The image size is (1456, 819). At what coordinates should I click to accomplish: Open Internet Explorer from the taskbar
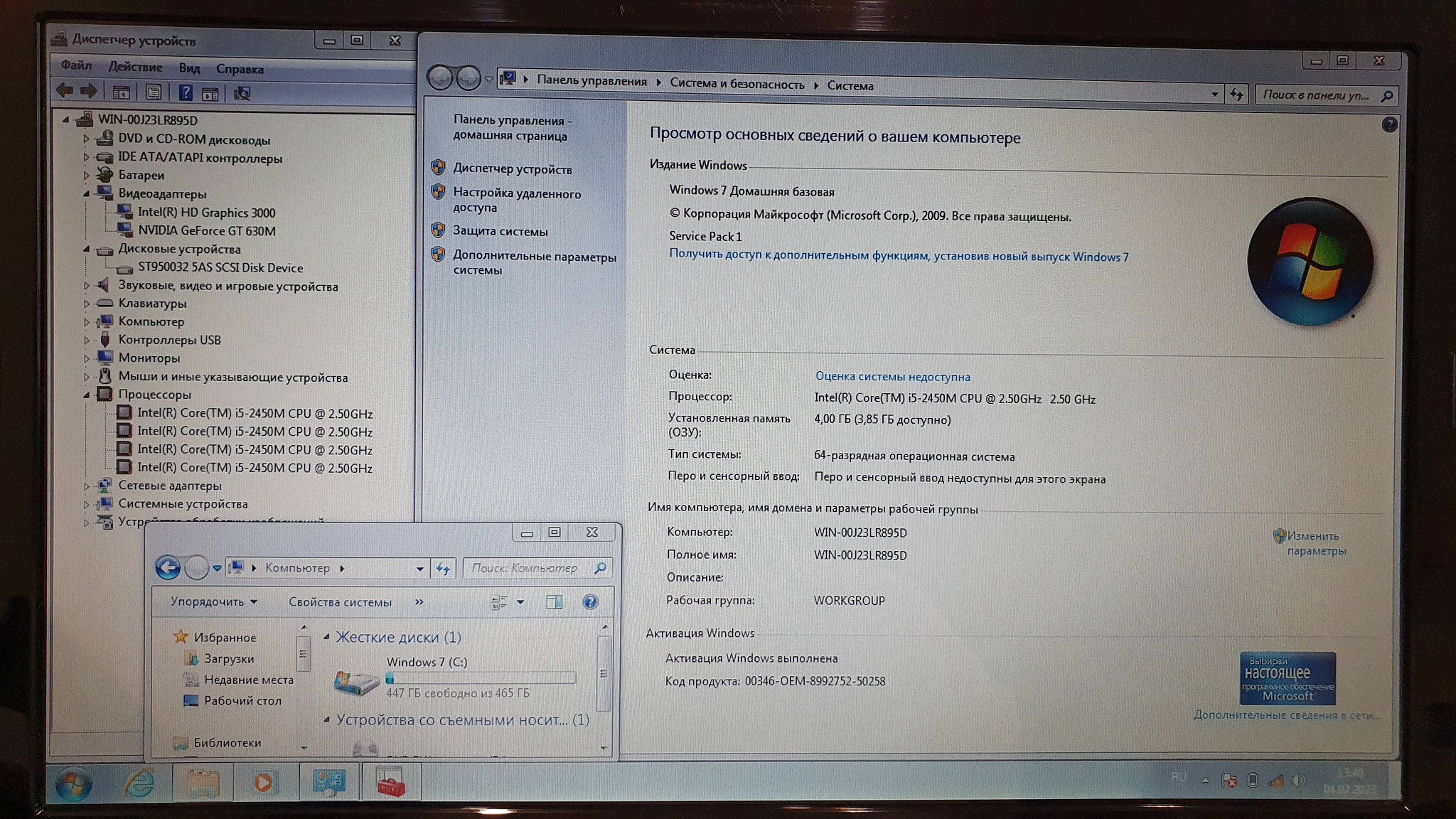pyautogui.click(x=139, y=783)
